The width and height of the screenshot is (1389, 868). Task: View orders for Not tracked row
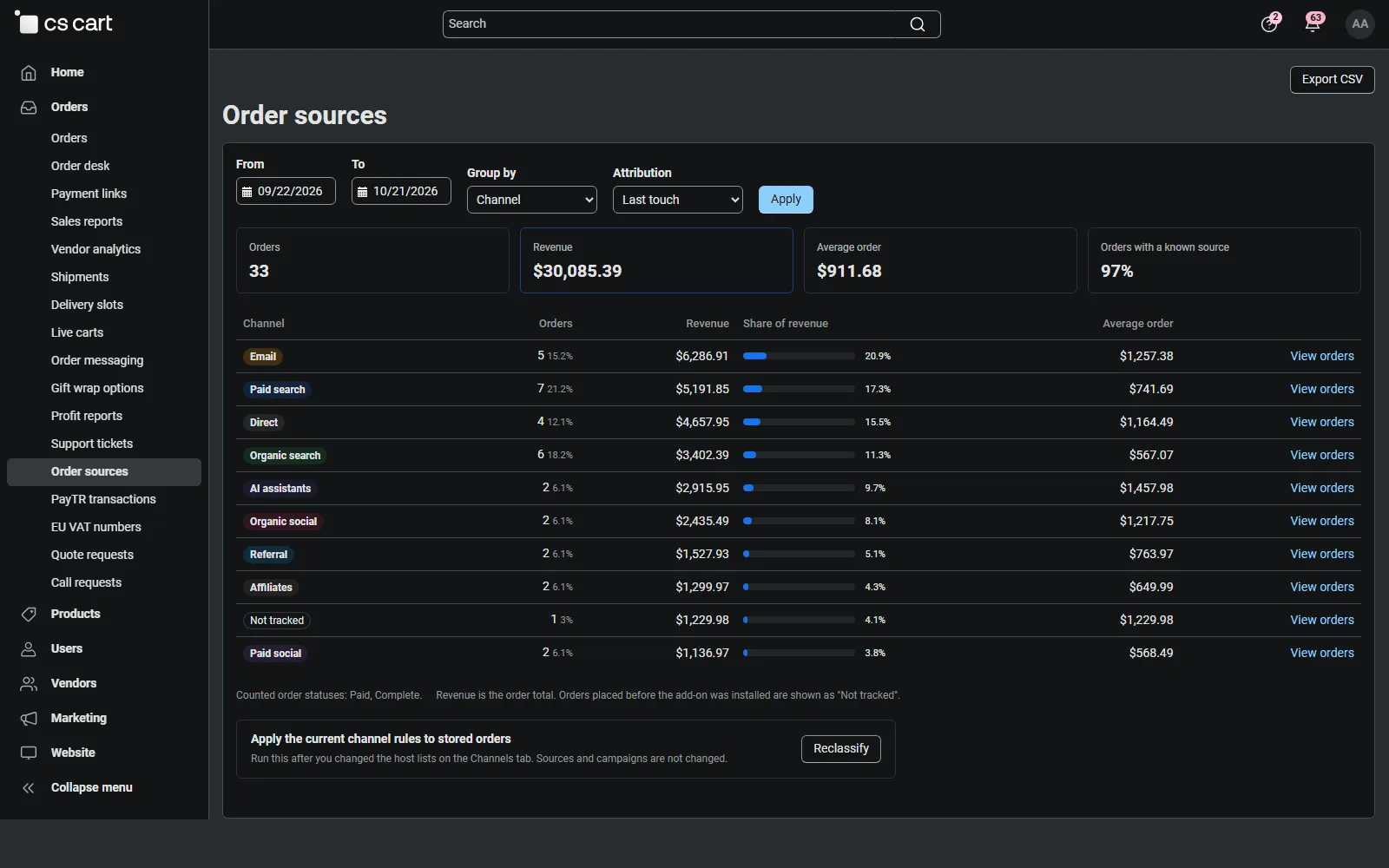(x=1322, y=620)
